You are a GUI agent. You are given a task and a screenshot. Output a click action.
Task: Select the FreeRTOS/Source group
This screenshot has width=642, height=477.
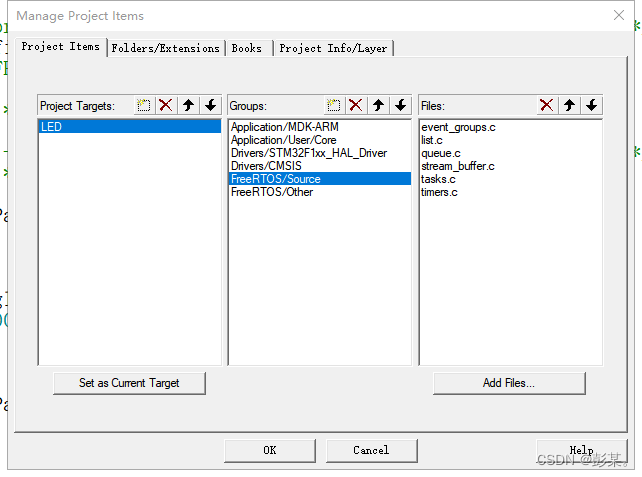[x=320, y=179]
